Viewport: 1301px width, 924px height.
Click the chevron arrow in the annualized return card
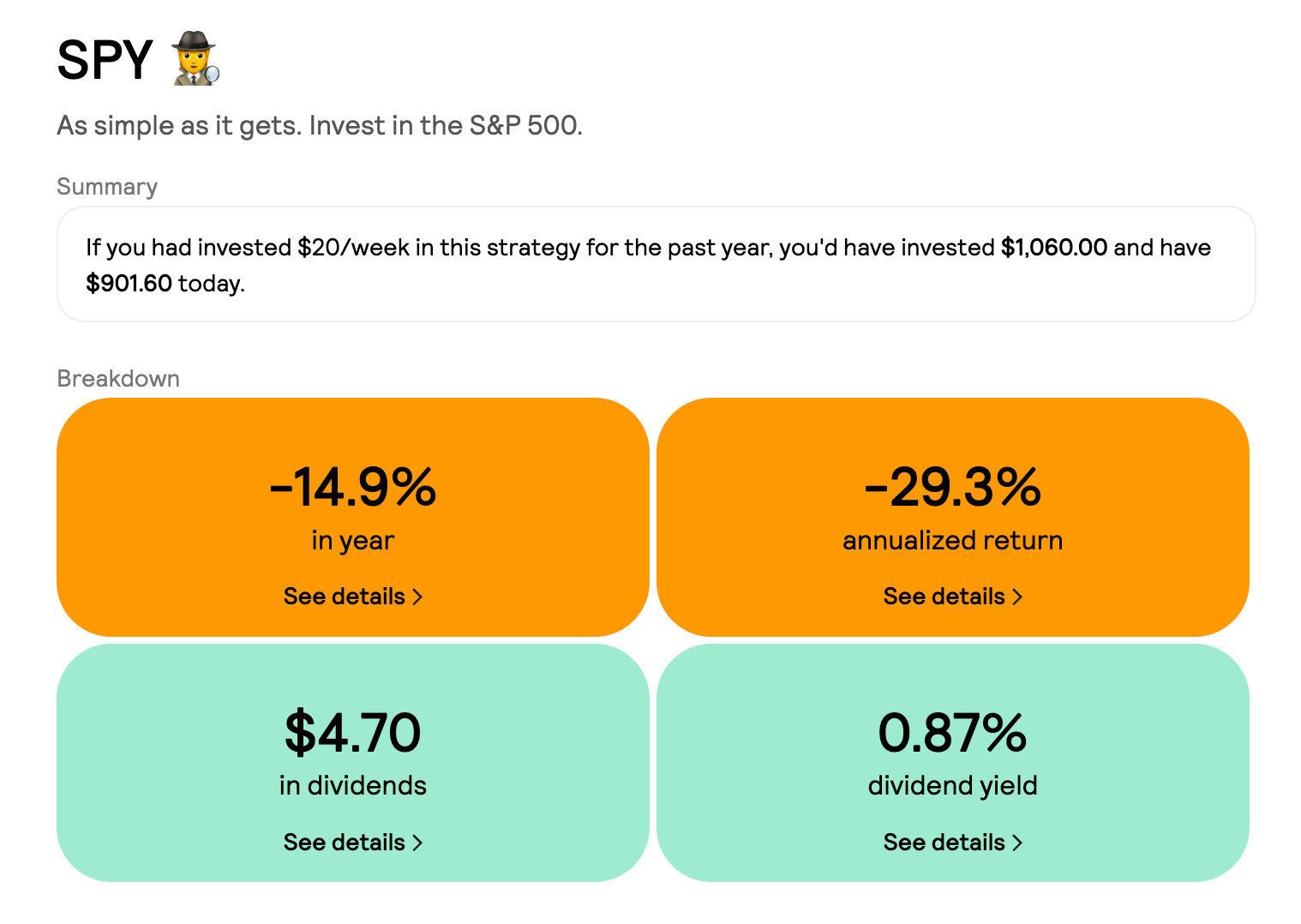click(1017, 597)
